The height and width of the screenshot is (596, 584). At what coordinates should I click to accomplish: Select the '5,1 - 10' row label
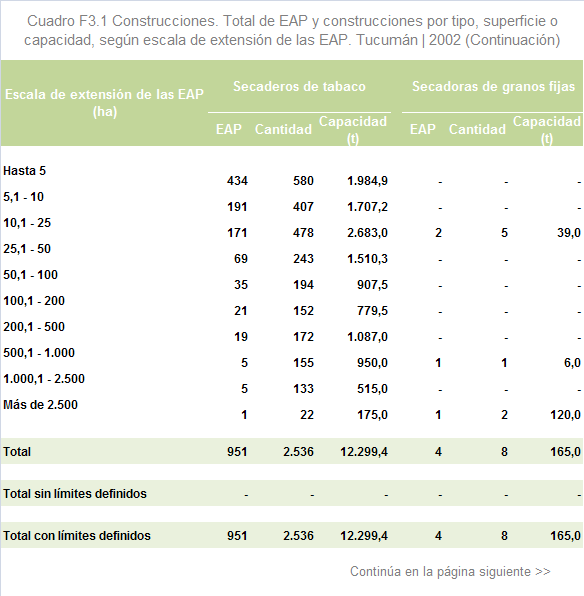23,197
